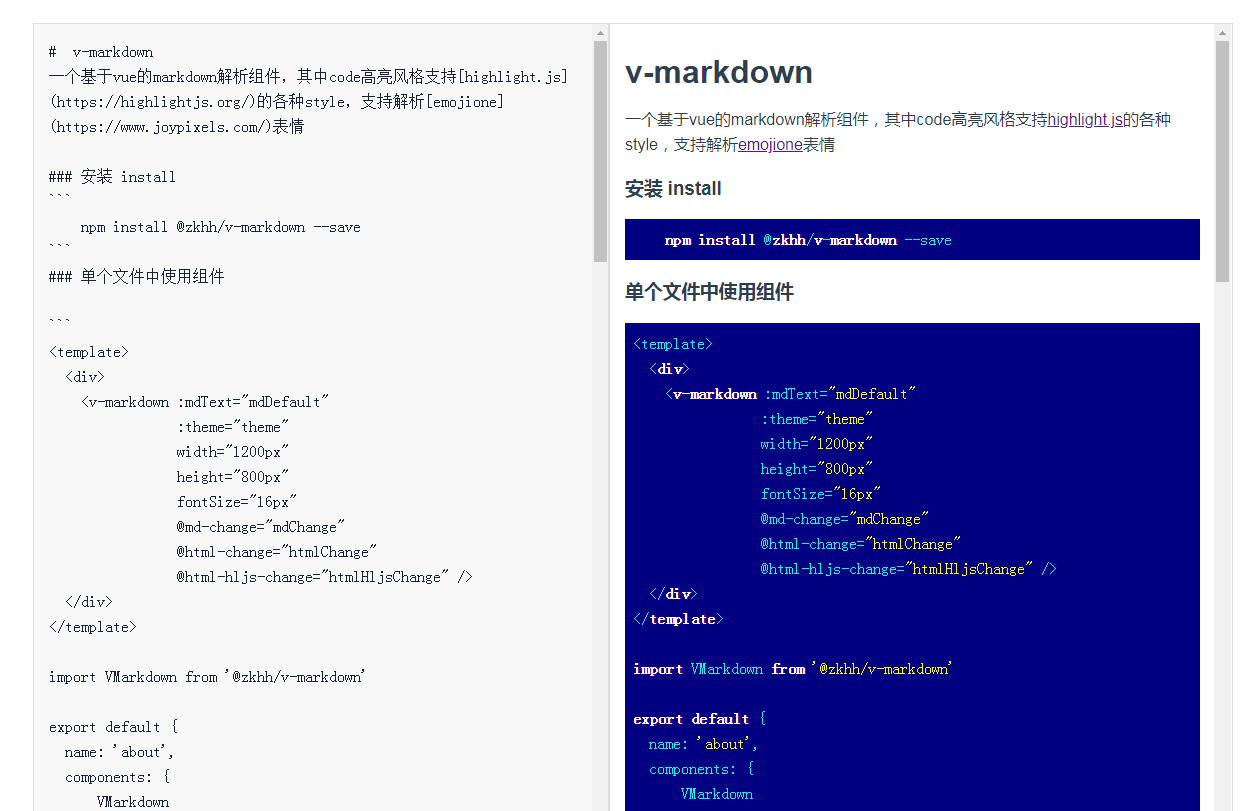Place cursor in the '# v-markdown' editor line

coord(101,52)
